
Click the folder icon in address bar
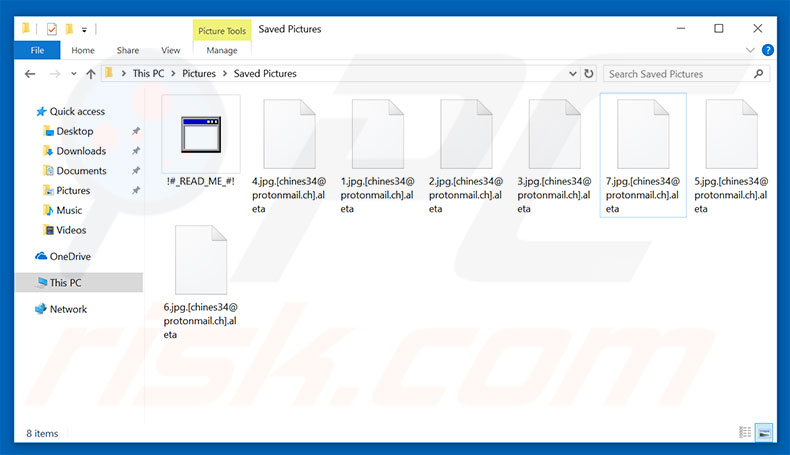click(x=108, y=74)
